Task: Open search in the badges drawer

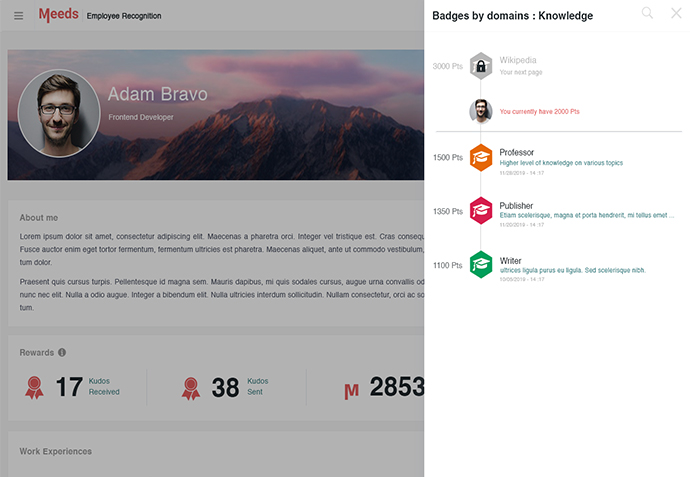Action: coord(647,13)
